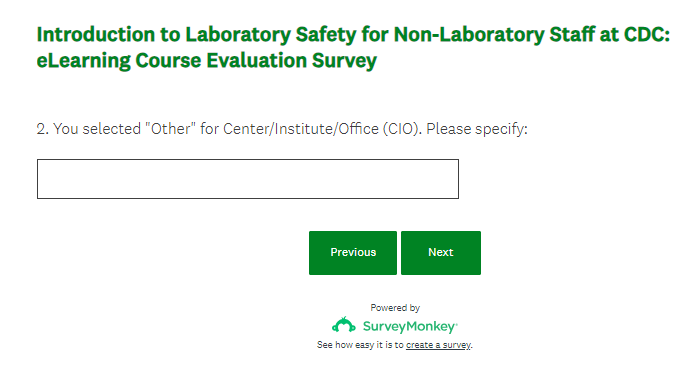
Task: Click the green Previous button label
Action: 353,252
